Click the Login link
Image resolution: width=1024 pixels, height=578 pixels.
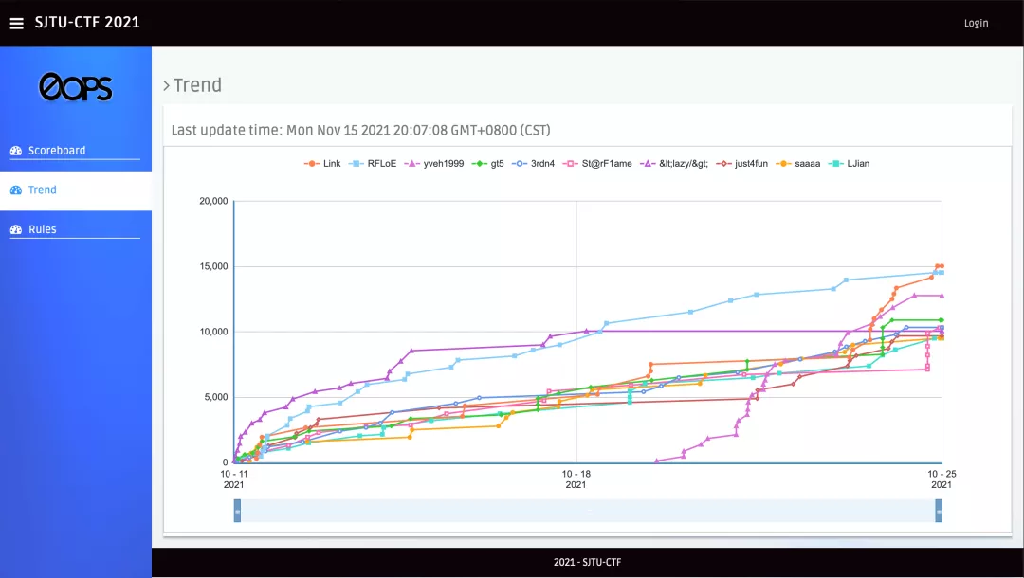[x=975, y=23]
